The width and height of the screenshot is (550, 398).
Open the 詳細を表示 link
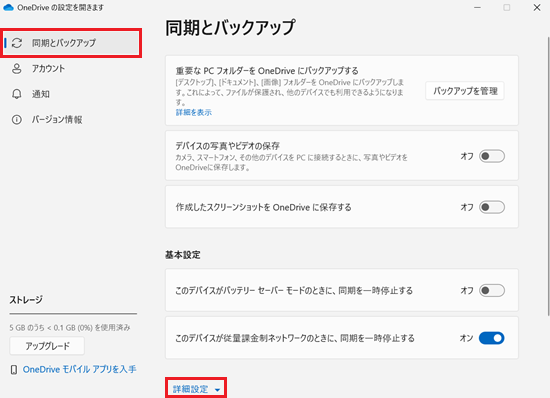pos(194,113)
